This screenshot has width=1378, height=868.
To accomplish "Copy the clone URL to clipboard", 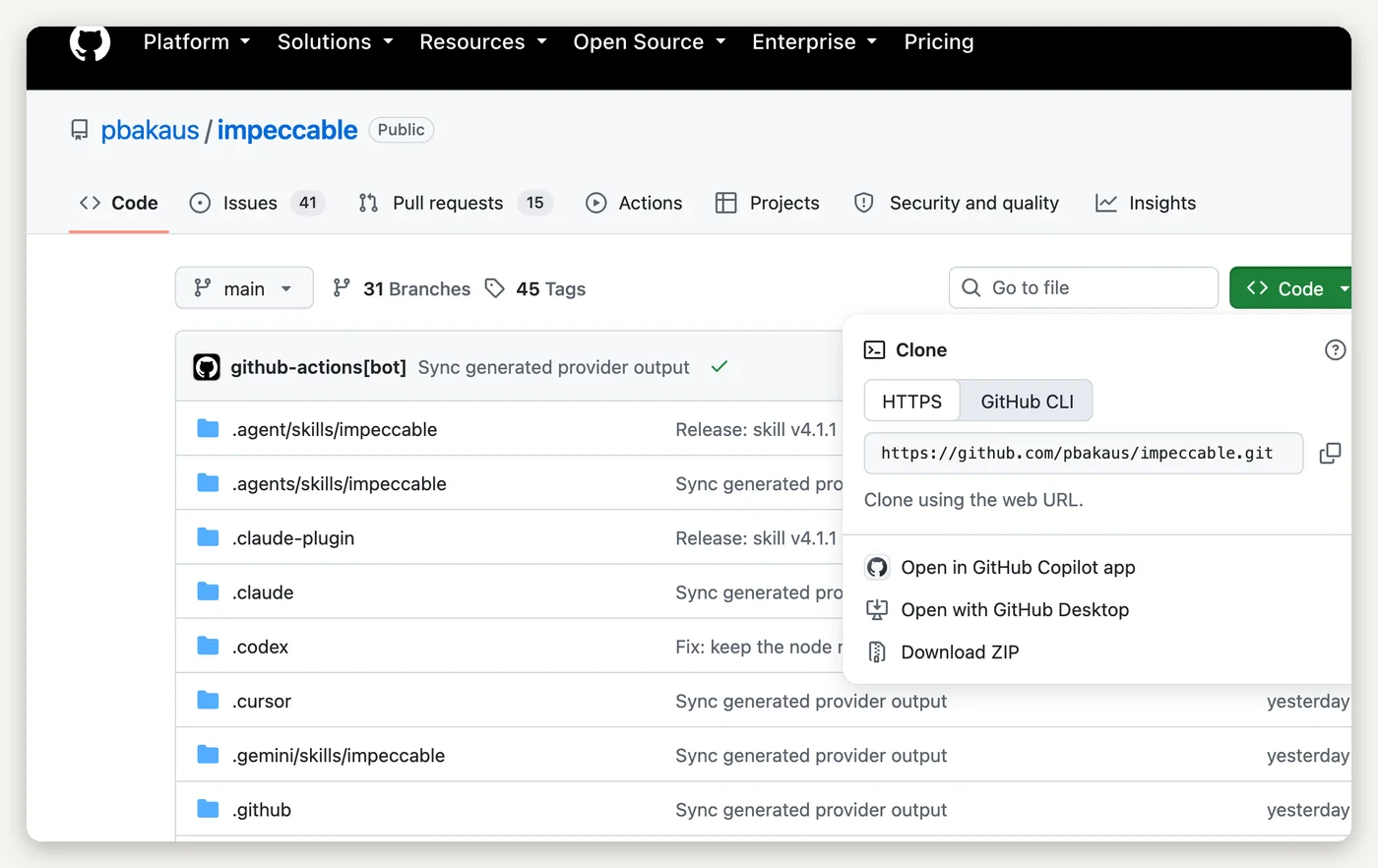I will (1330, 453).
